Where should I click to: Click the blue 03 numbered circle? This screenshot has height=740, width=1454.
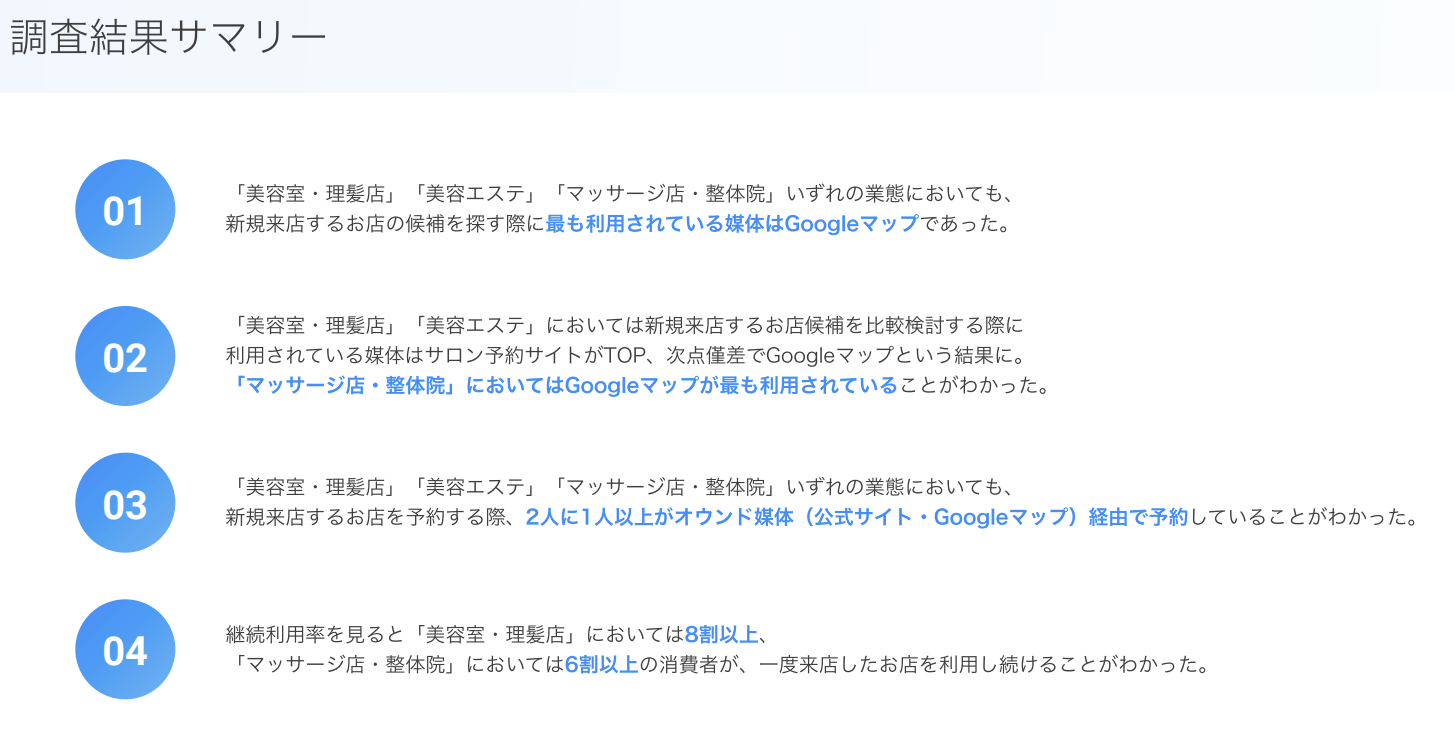click(125, 503)
